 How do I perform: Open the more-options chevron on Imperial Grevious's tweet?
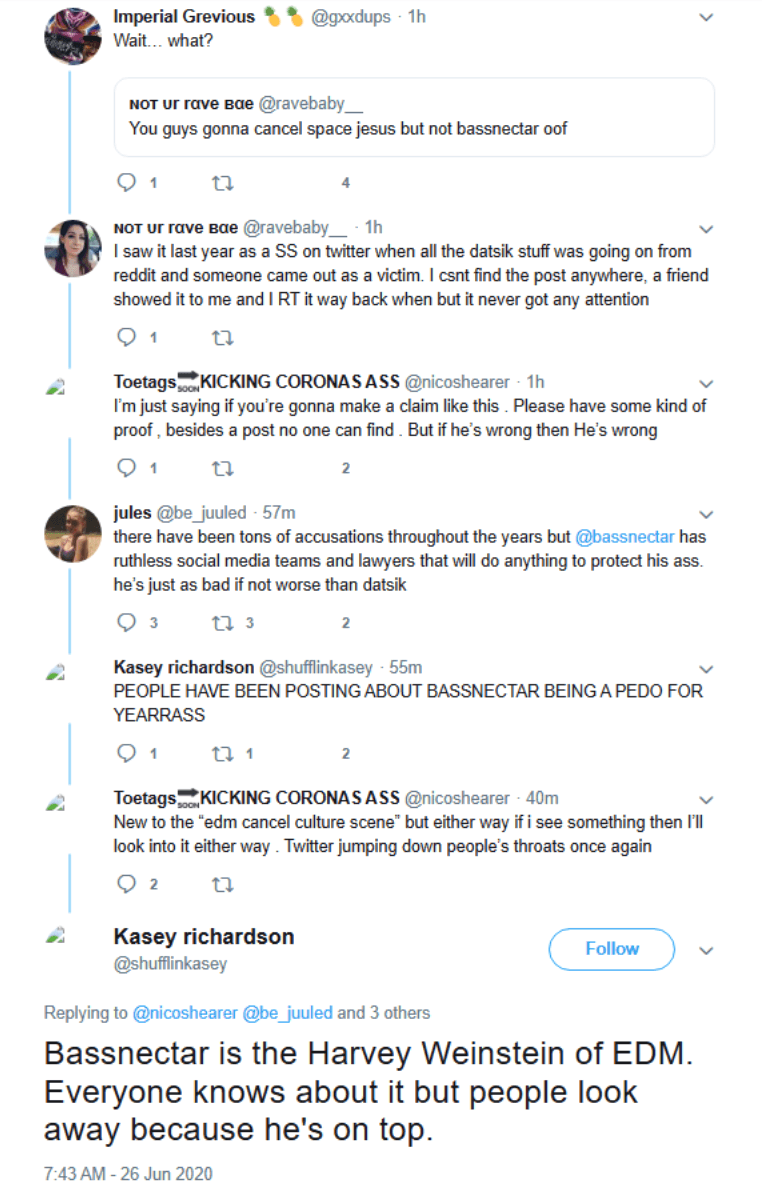pos(706,18)
